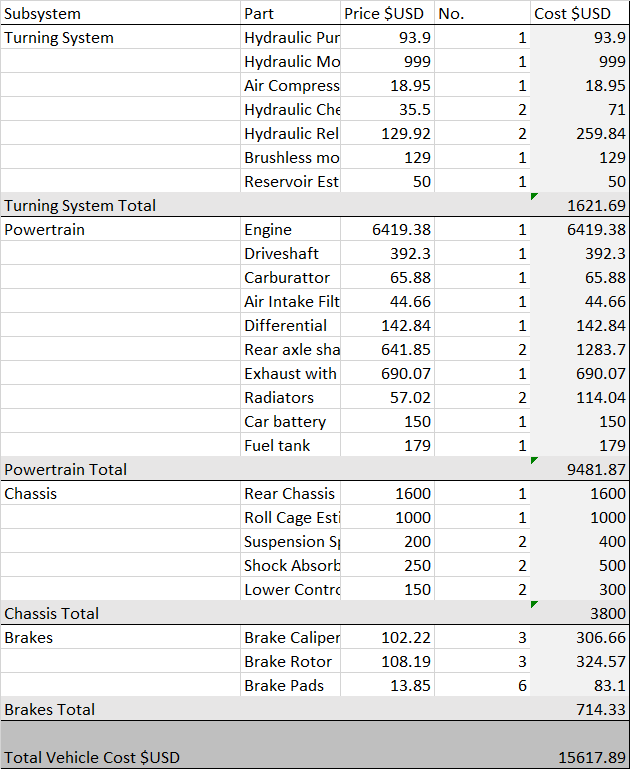The image size is (630, 769).
Task: Select the Carburattor part cell
Action: point(290,277)
